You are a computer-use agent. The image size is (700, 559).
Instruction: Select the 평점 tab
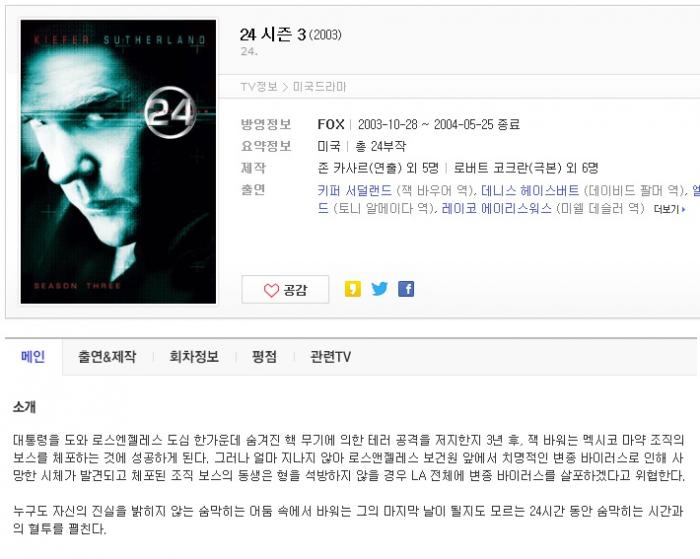[264, 357]
